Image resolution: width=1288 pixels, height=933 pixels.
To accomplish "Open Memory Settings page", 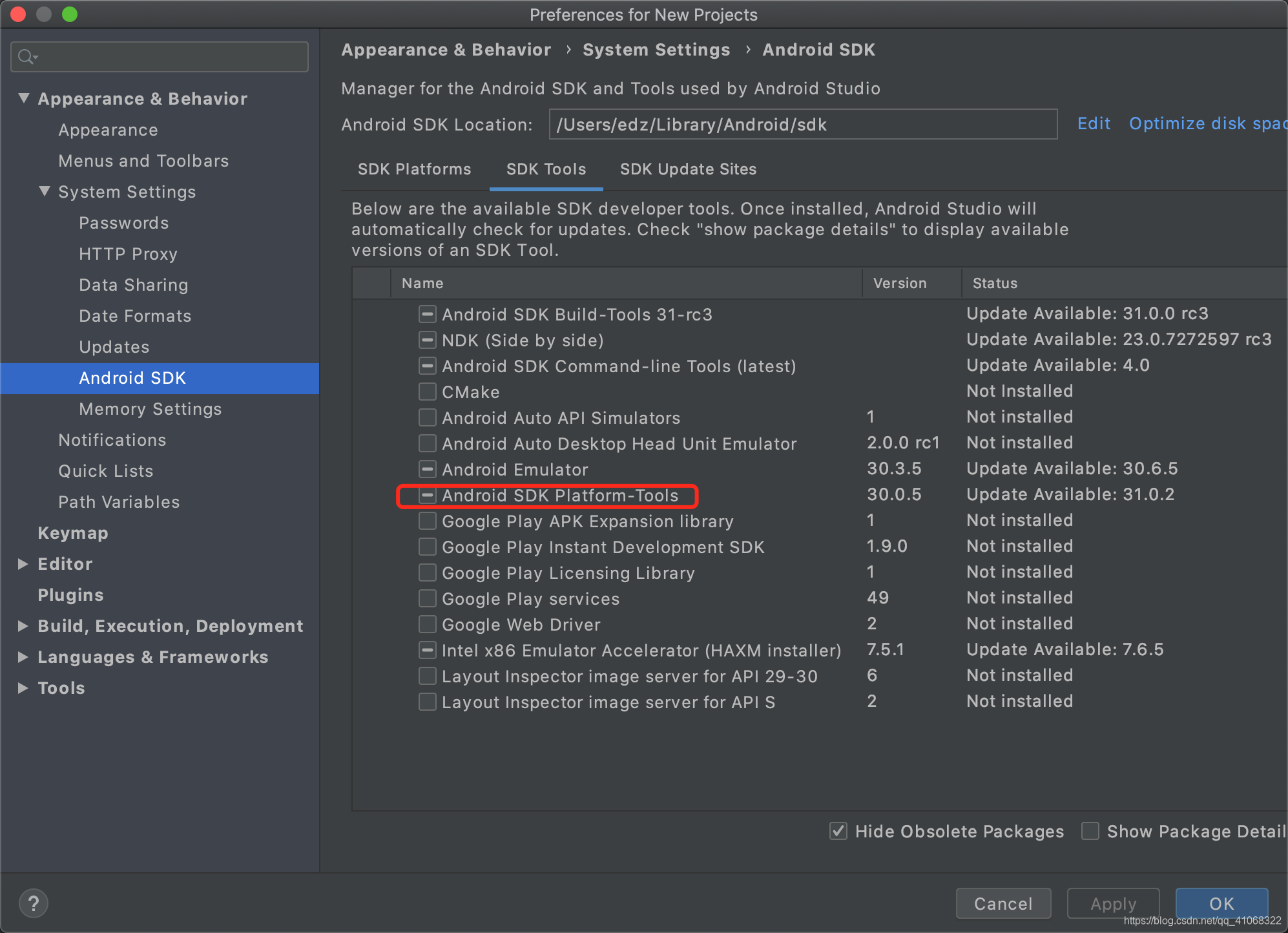I will (x=151, y=409).
